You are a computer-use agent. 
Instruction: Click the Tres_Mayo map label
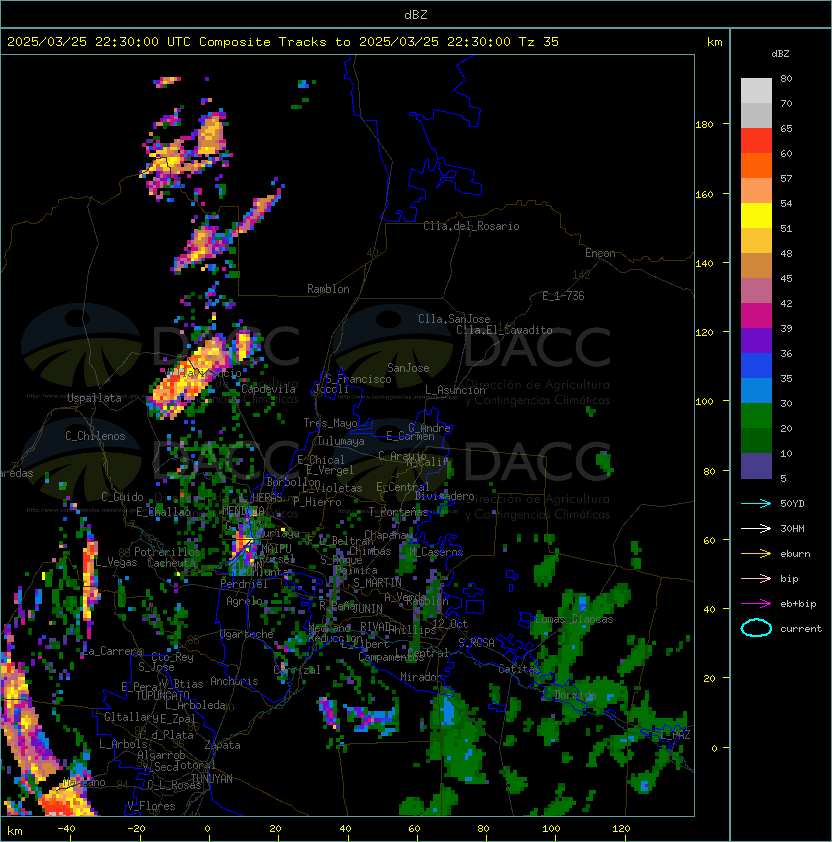(330, 423)
